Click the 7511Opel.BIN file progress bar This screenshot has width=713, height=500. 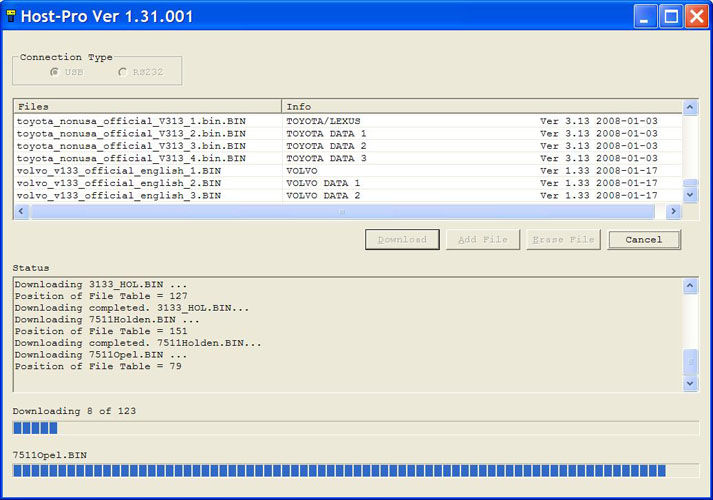356,470
